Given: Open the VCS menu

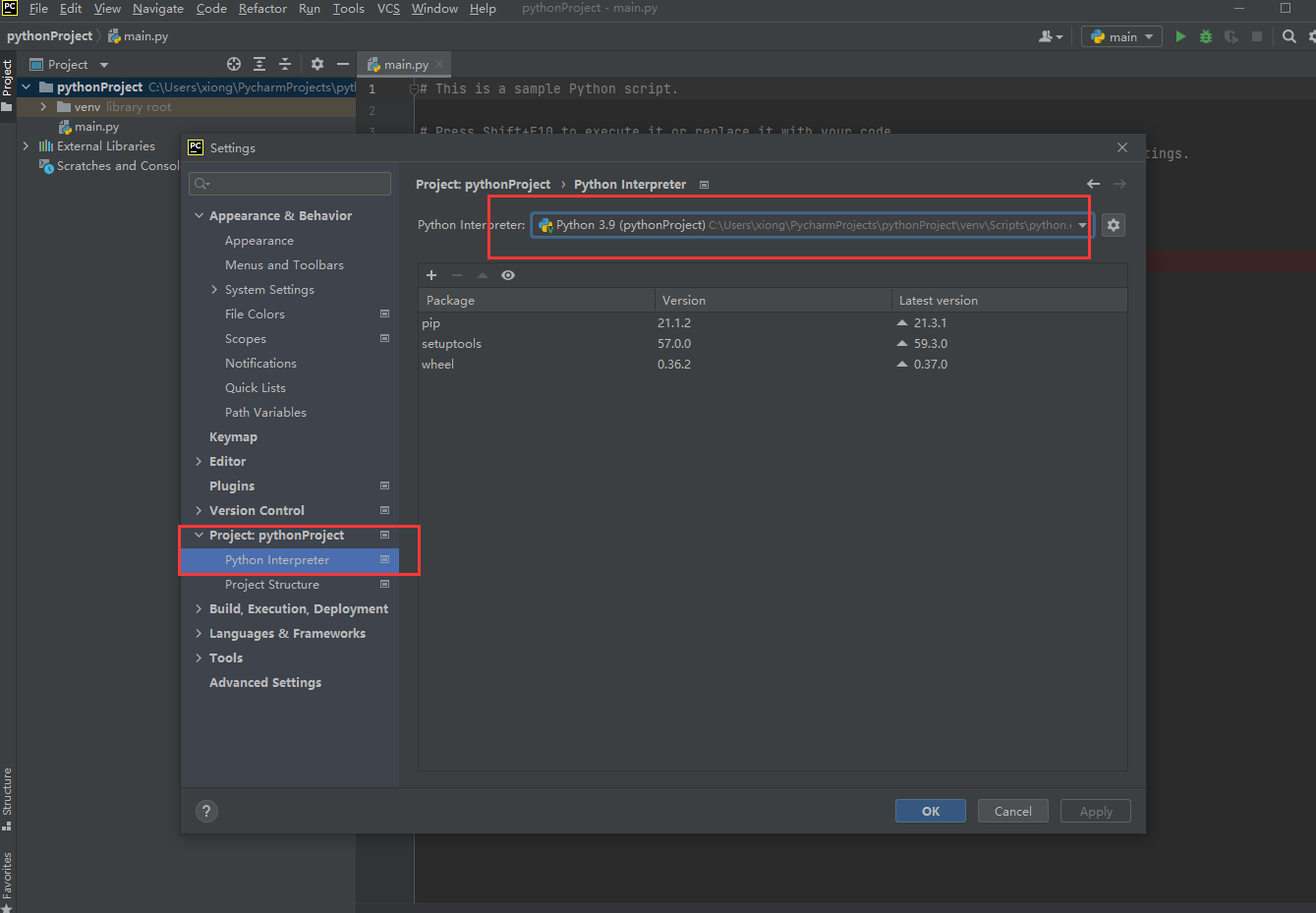Looking at the screenshot, I should coord(388,9).
